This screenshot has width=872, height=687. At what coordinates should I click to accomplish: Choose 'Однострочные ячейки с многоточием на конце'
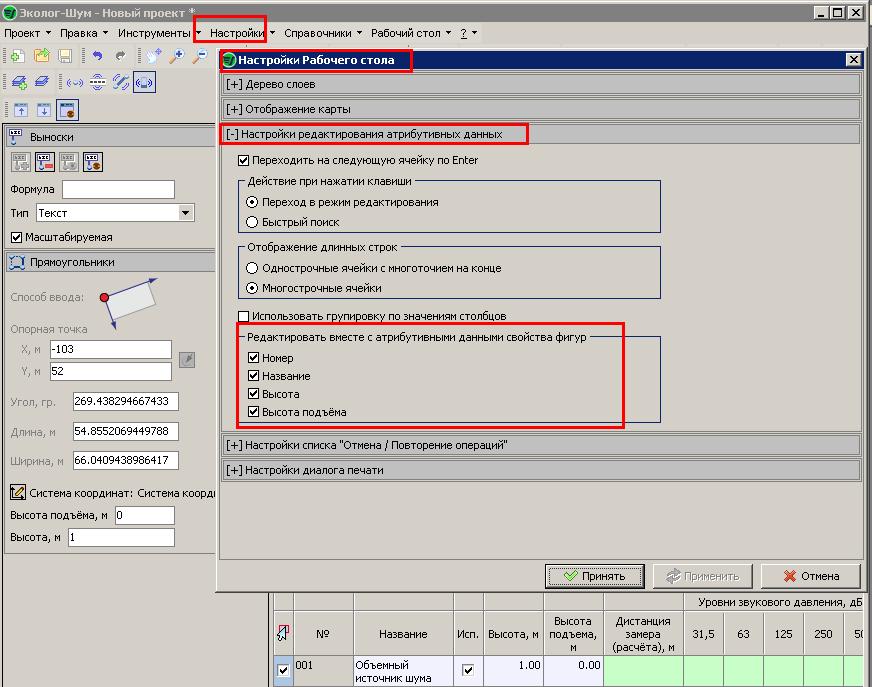pos(253,268)
